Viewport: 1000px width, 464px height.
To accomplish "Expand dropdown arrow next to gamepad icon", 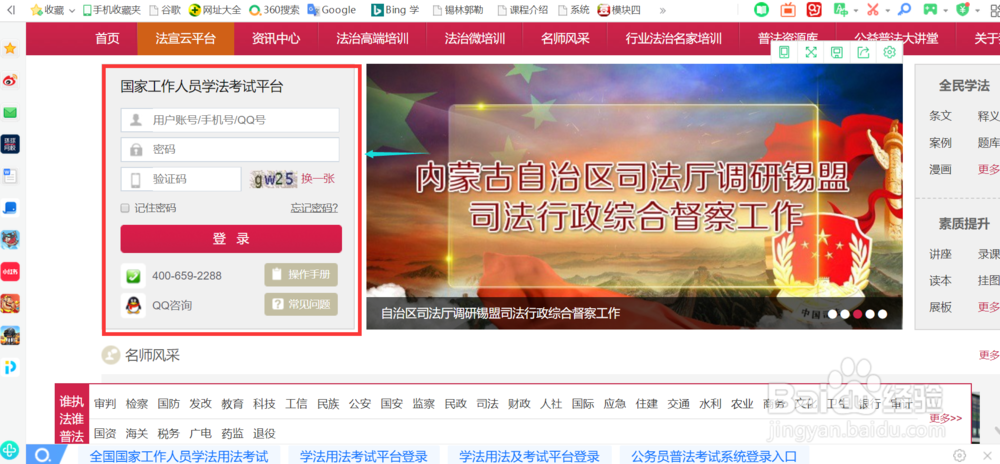I will coord(945,10).
